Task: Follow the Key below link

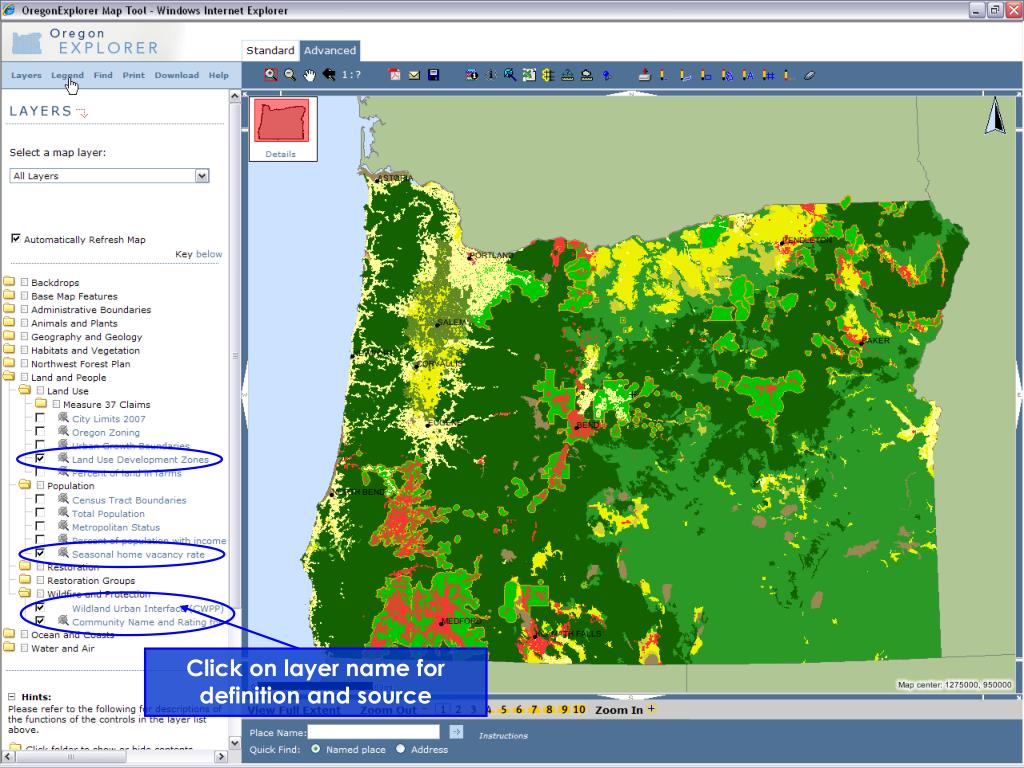Action: [209, 254]
